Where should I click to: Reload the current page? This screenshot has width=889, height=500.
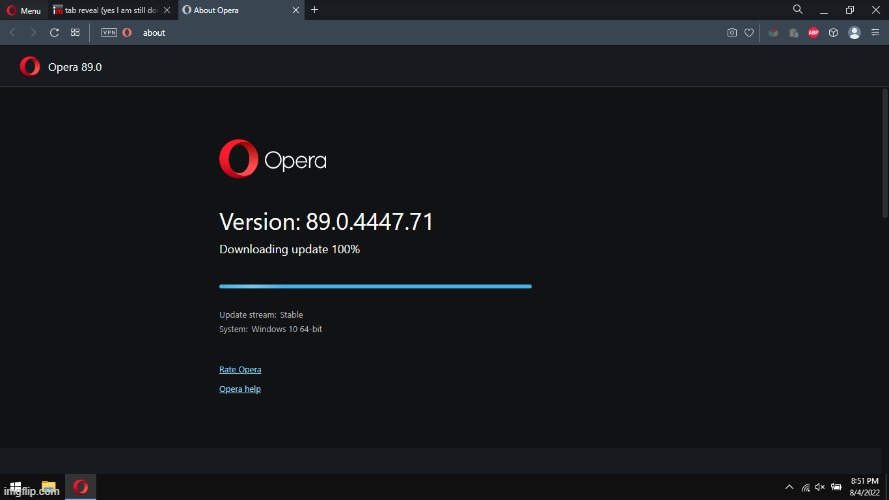(x=54, y=33)
